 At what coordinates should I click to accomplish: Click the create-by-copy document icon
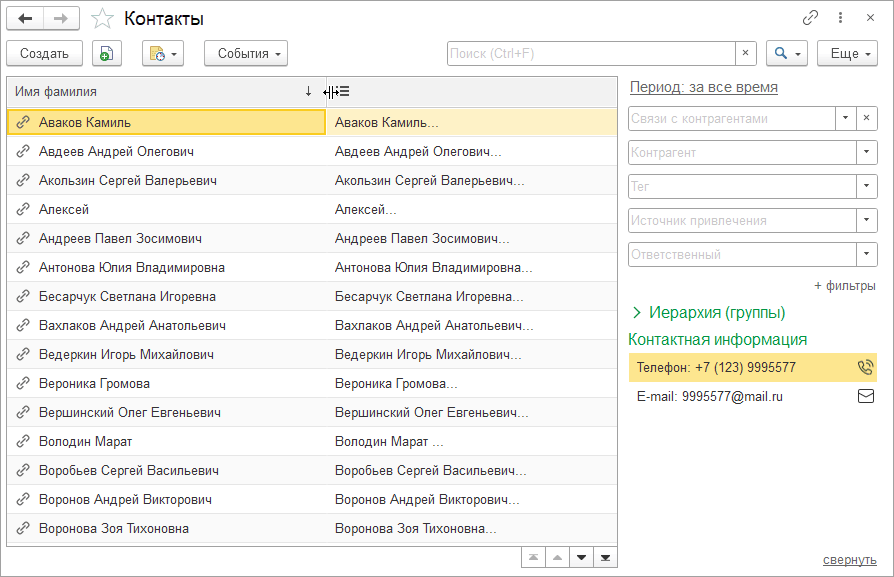point(107,54)
